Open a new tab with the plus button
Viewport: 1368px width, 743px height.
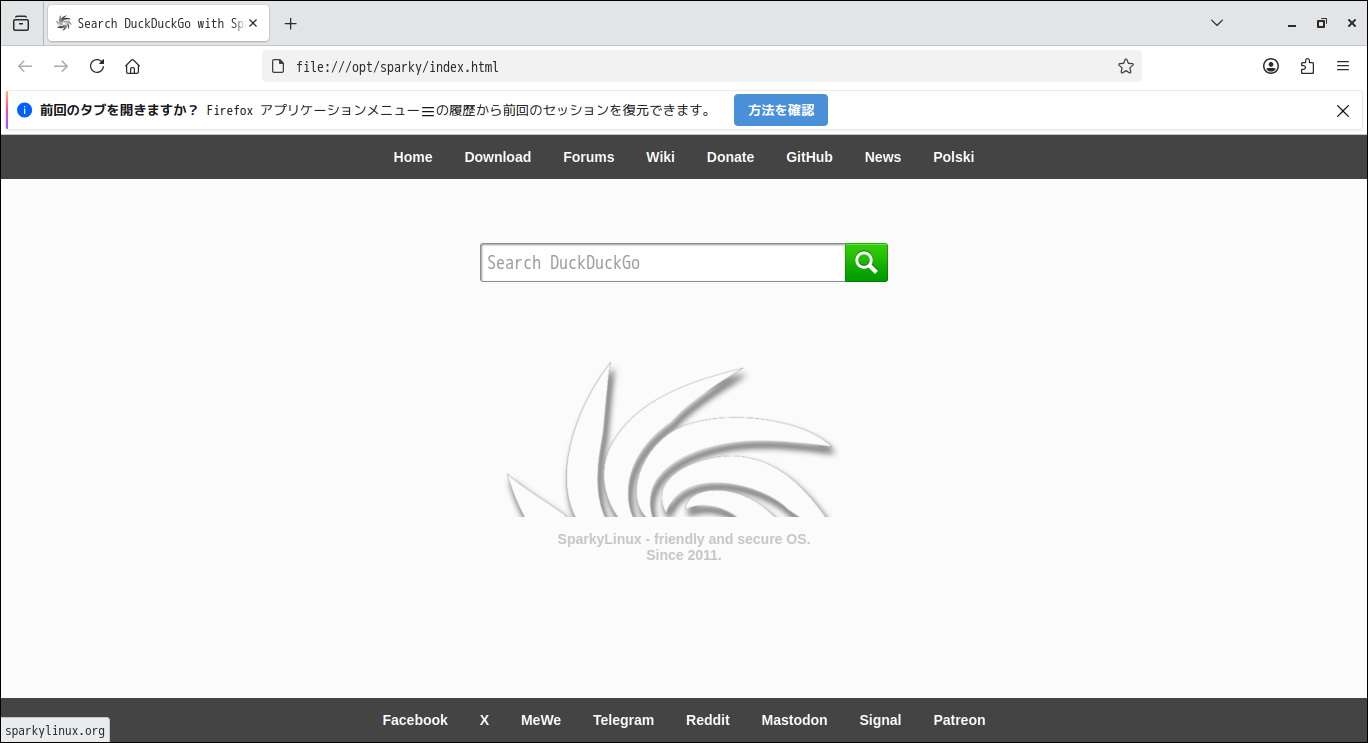click(x=290, y=23)
